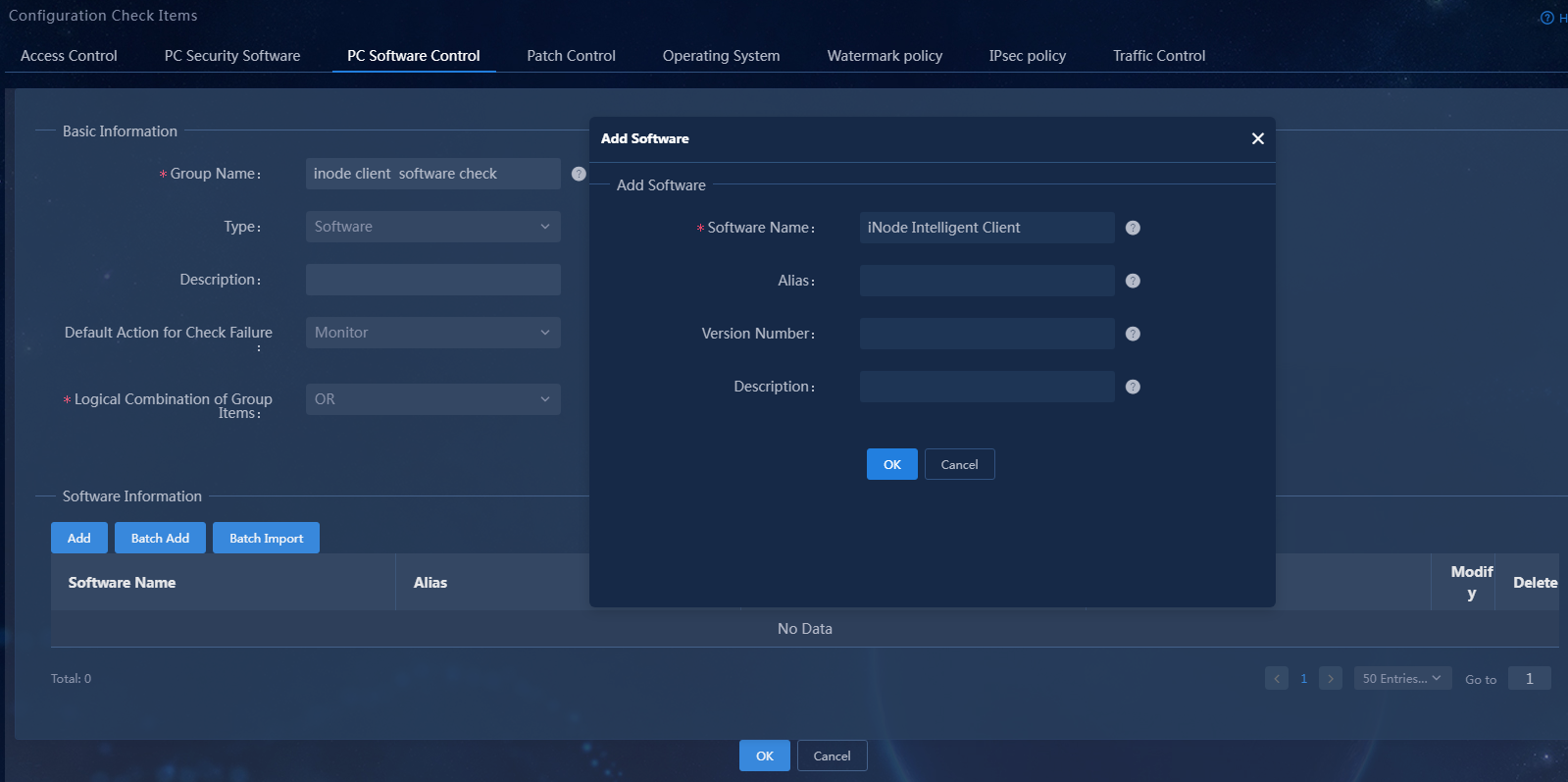Open the Type dropdown showing Software
The height and width of the screenshot is (782, 1568).
(x=433, y=227)
